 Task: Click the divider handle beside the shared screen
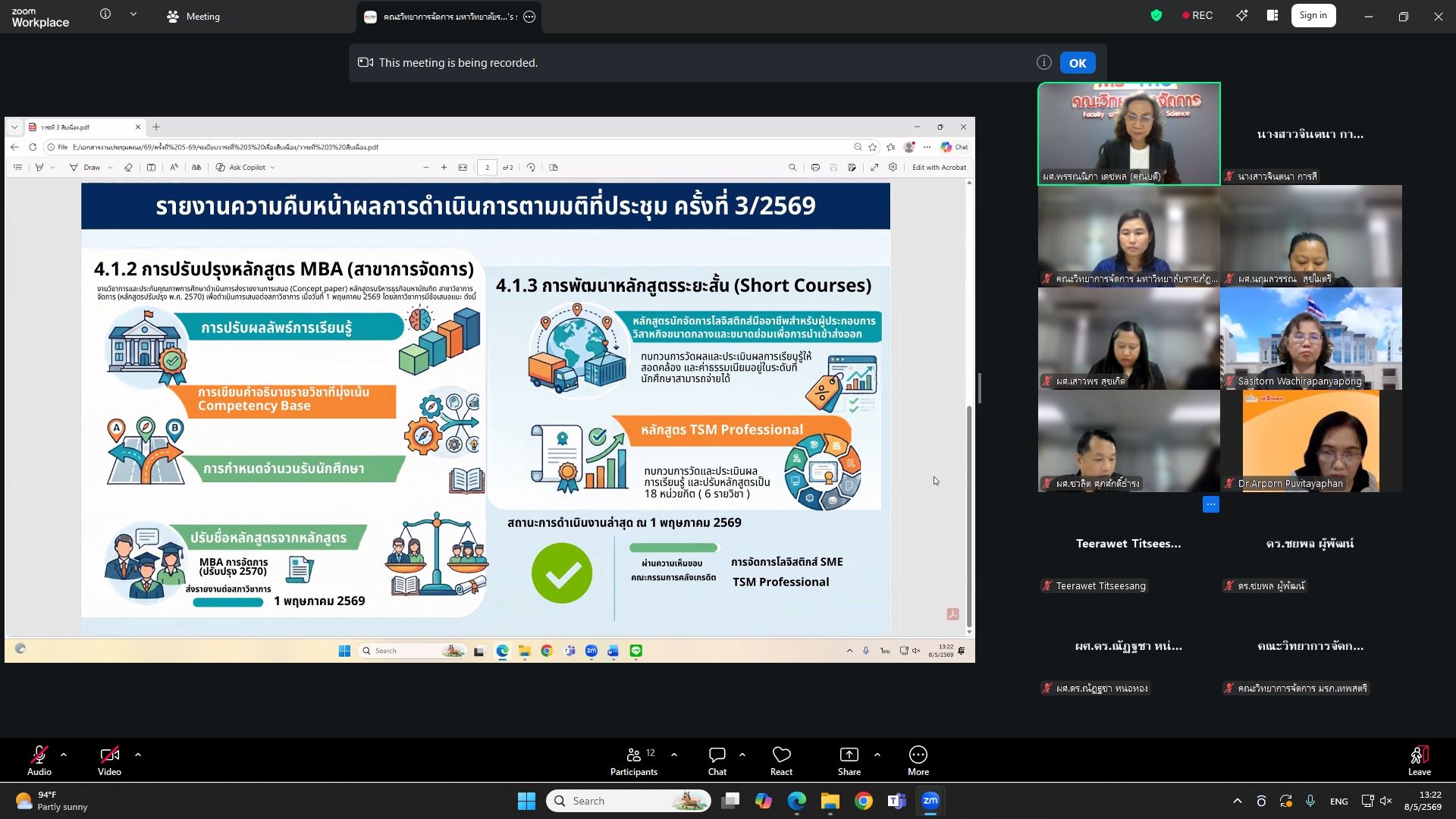point(980,388)
